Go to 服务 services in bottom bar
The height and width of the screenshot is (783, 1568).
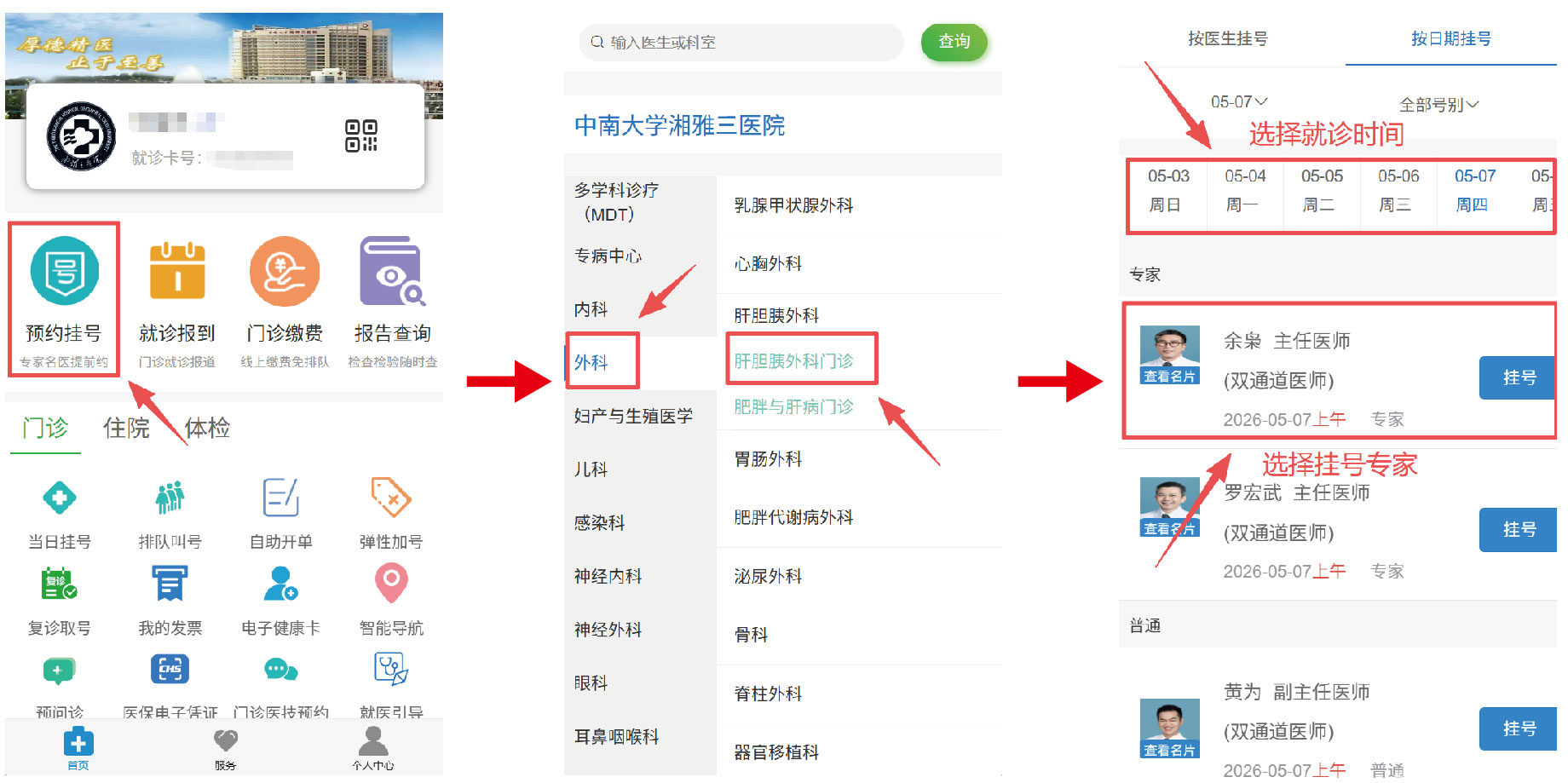click(226, 749)
